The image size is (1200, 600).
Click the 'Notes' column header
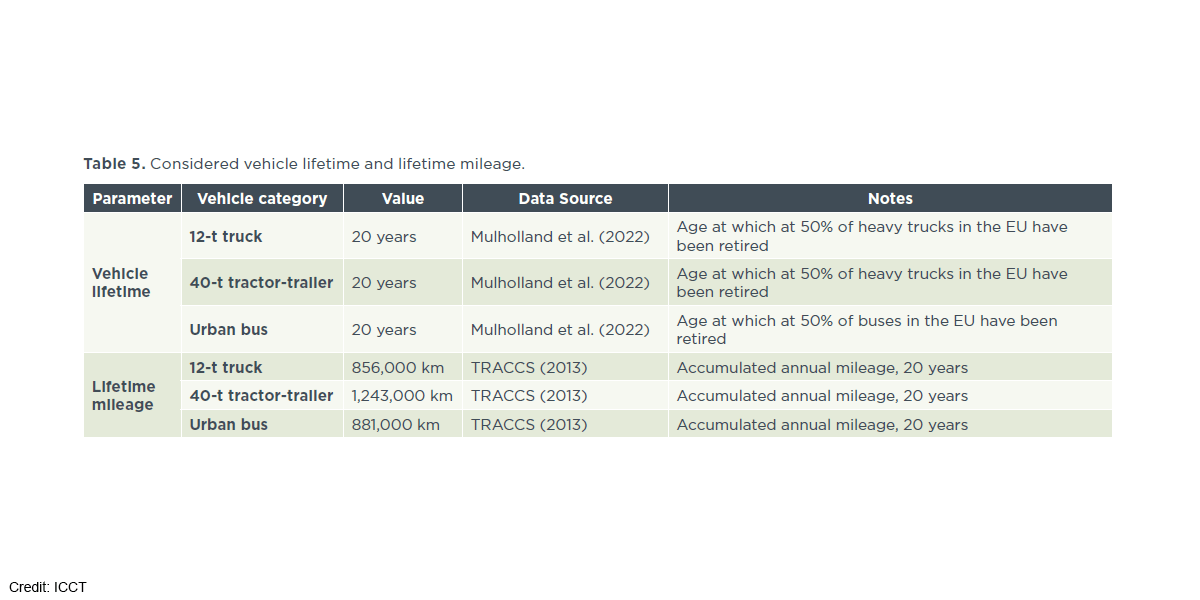pyautogui.click(x=890, y=198)
